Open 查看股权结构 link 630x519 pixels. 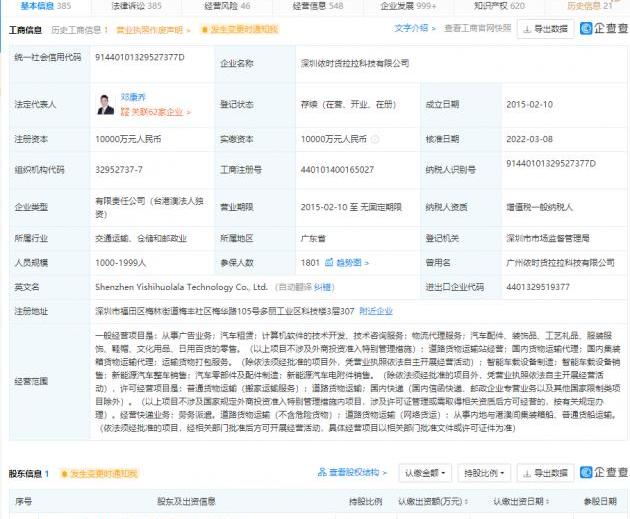[358, 472]
